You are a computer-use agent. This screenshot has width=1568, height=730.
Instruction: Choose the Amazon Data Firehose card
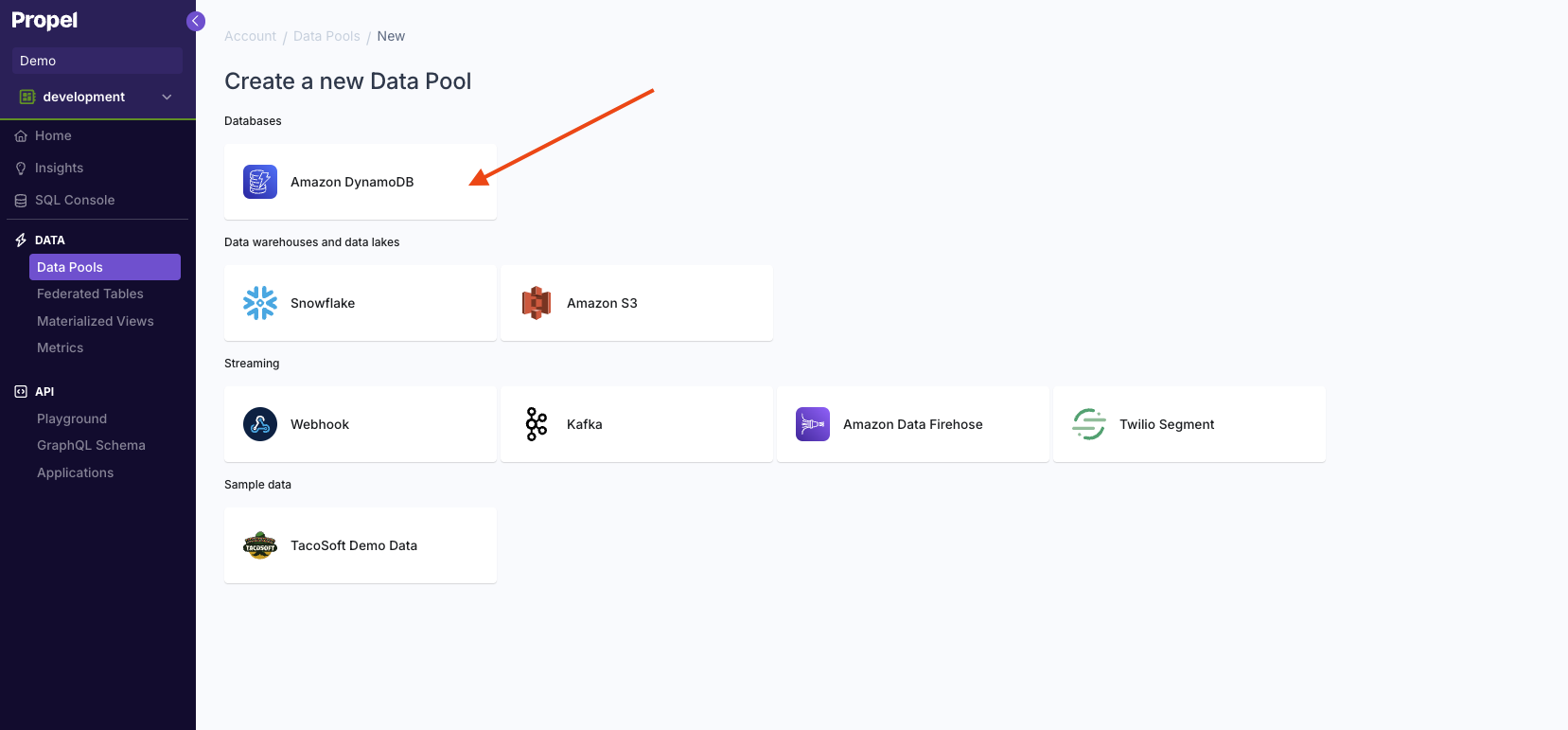pyautogui.click(x=913, y=424)
